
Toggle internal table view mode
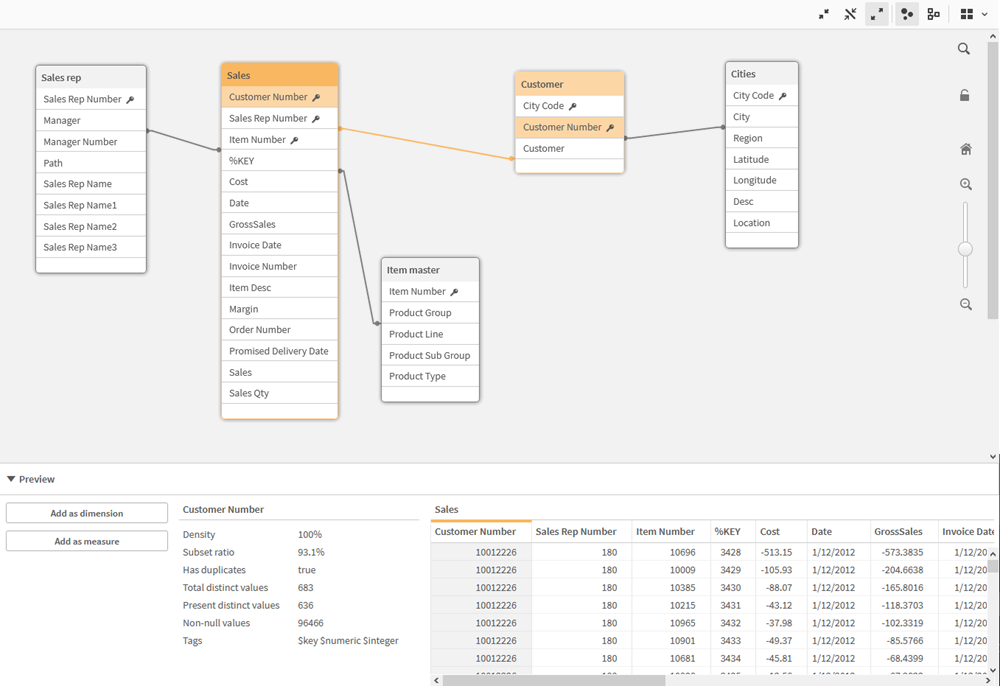[905, 14]
